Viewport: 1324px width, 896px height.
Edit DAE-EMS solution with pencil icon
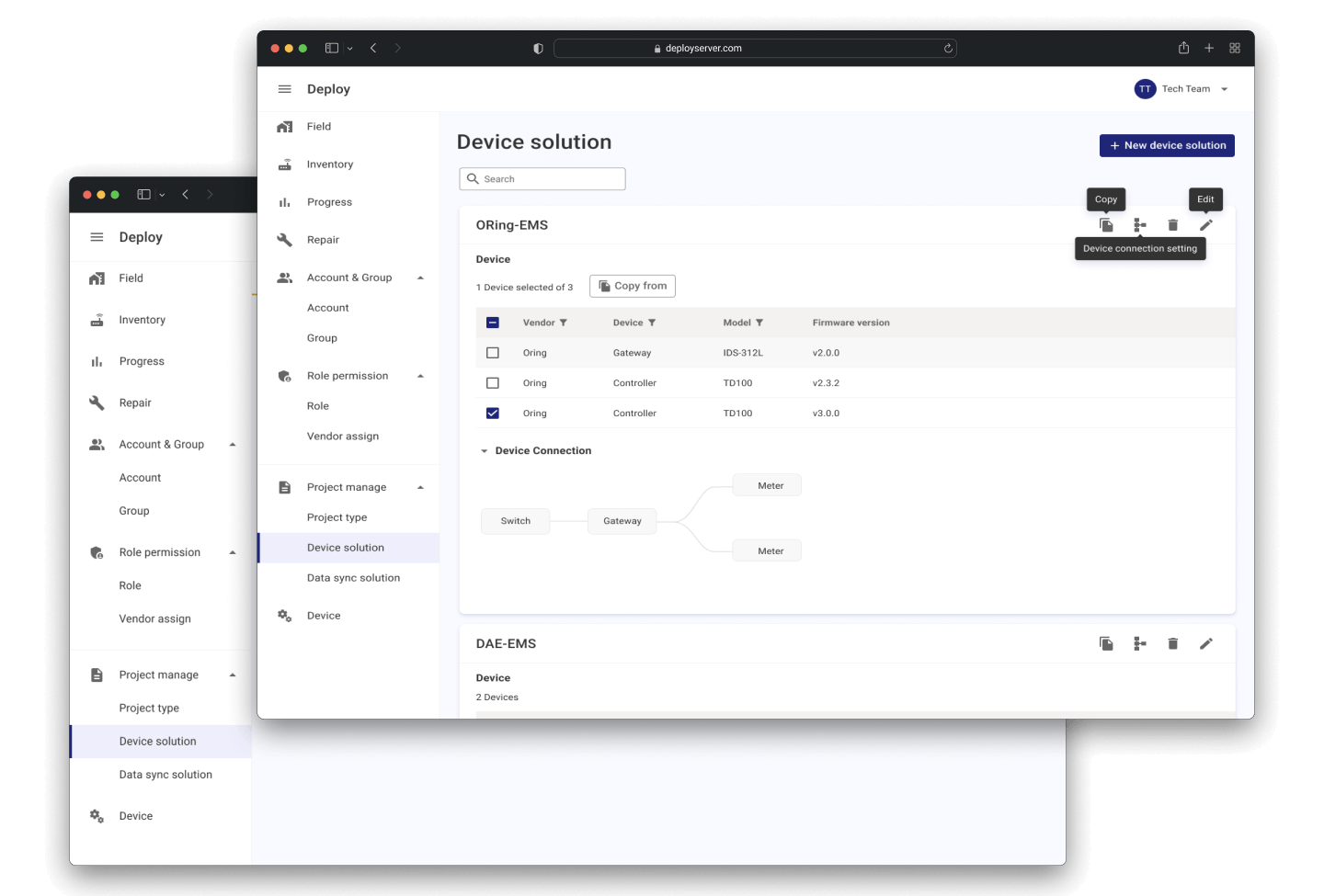point(1206,643)
